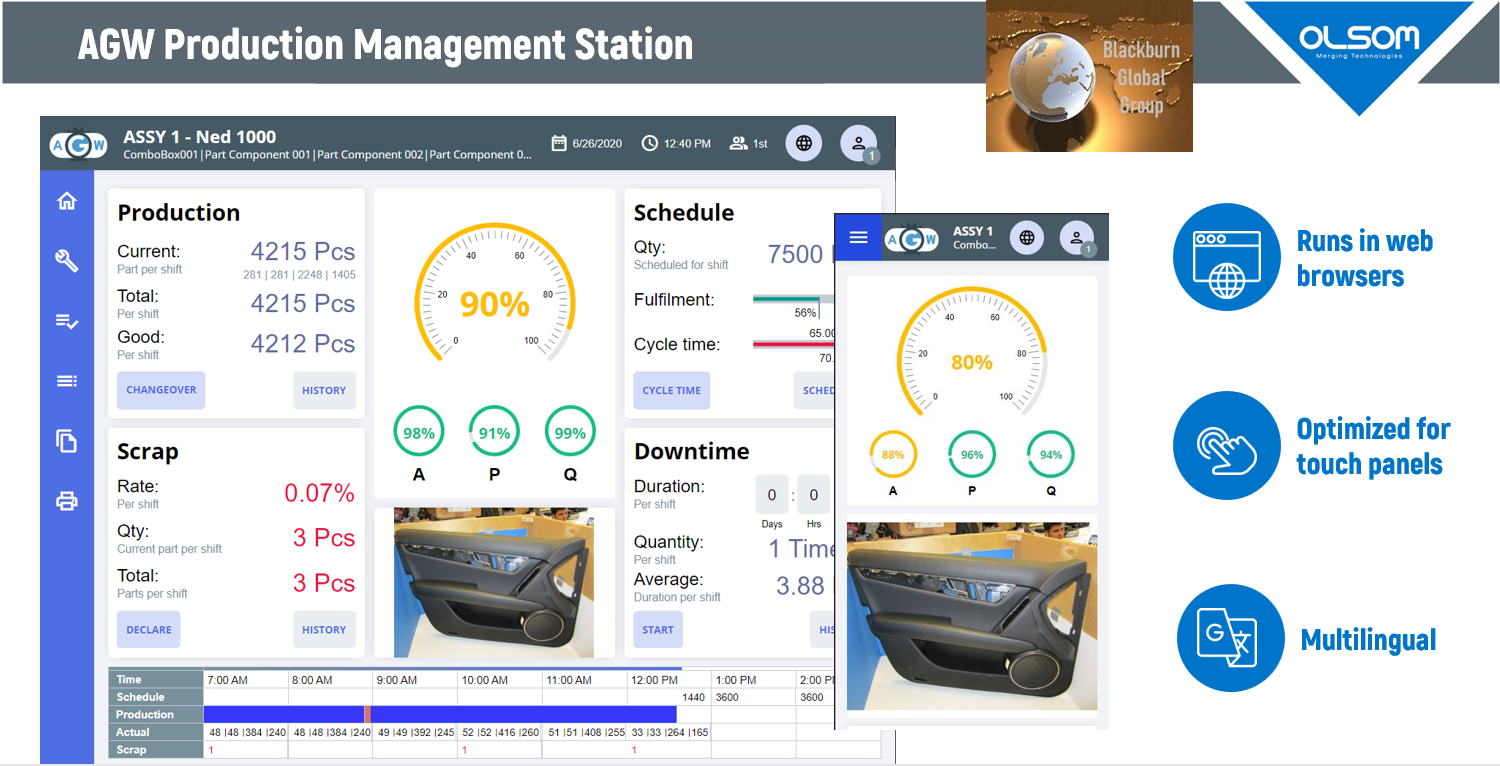This screenshot has height=766, width=1500.
Task: Open Production HISTORY button
Action: click(324, 390)
